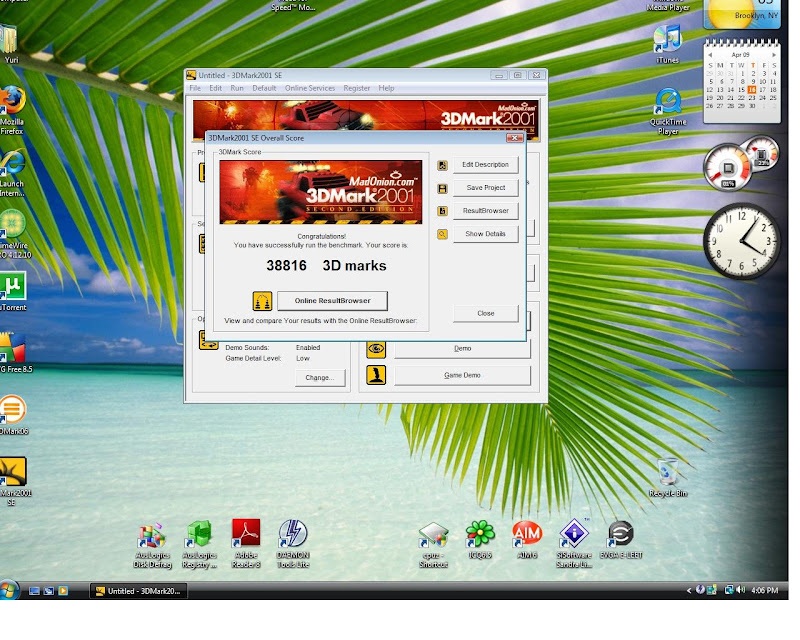Click the Game Demo button
The image size is (800, 640).
coord(462,376)
